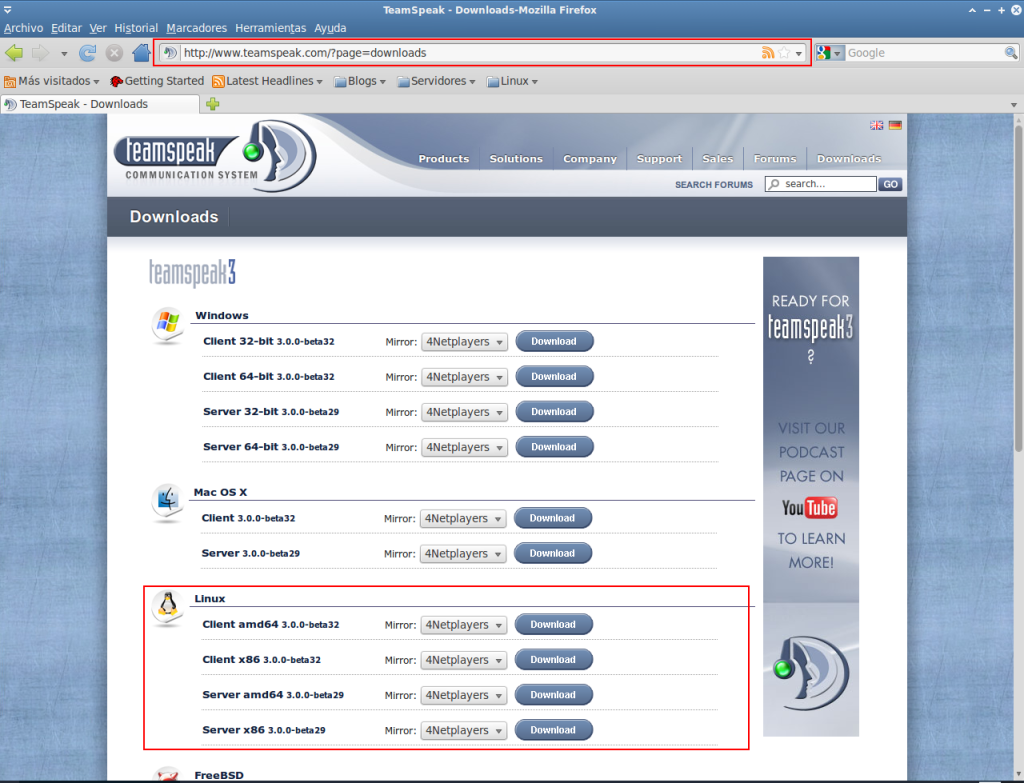Click the Stop loading icon
The width and height of the screenshot is (1024, 783).
(114, 53)
